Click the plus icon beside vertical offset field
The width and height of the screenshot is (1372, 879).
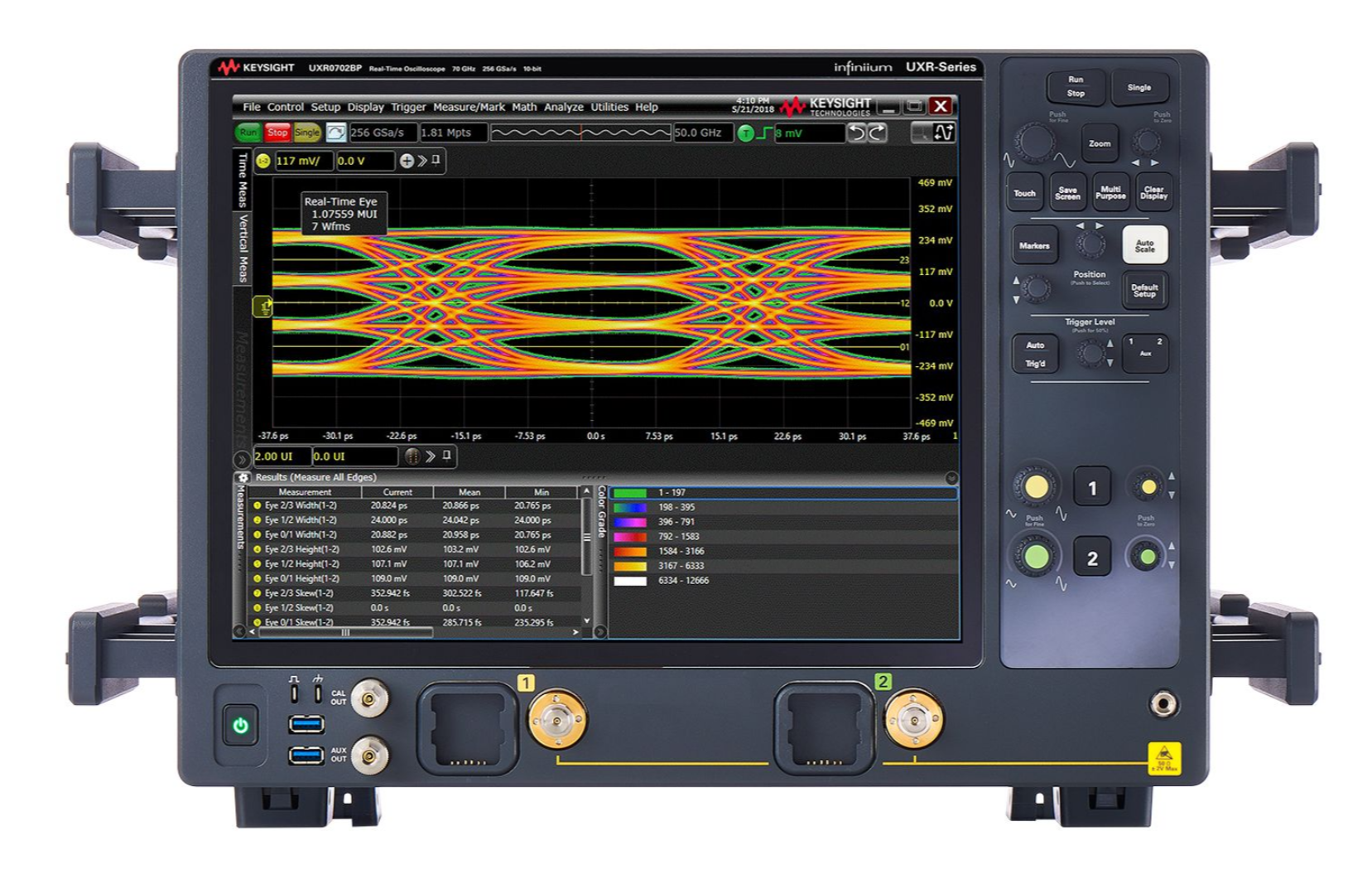(x=407, y=161)
